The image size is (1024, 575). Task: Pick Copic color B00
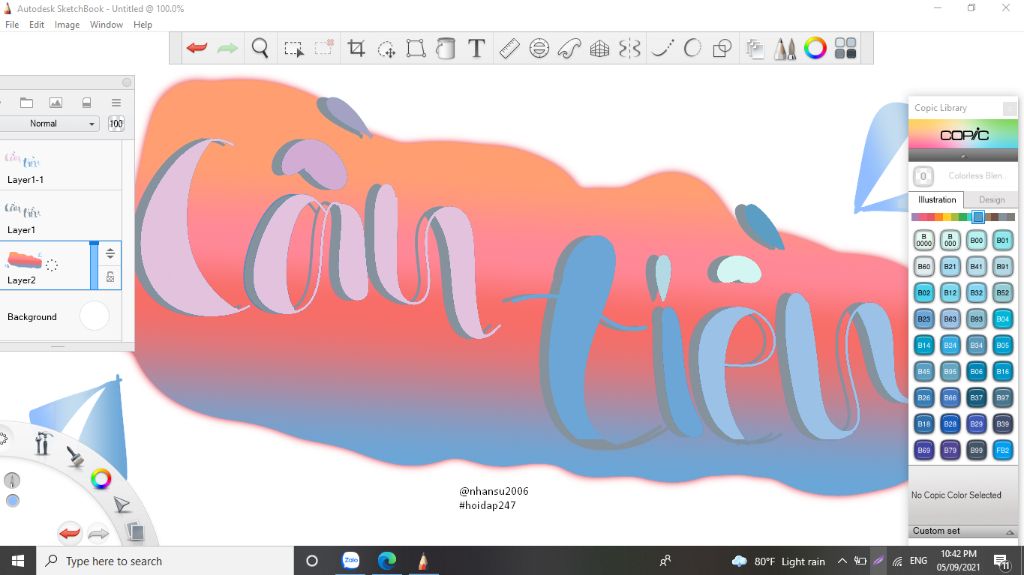click(976, 240)
